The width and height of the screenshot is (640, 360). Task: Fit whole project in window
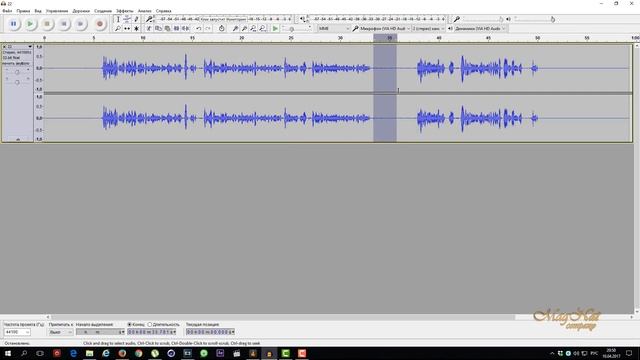(262, 29)
